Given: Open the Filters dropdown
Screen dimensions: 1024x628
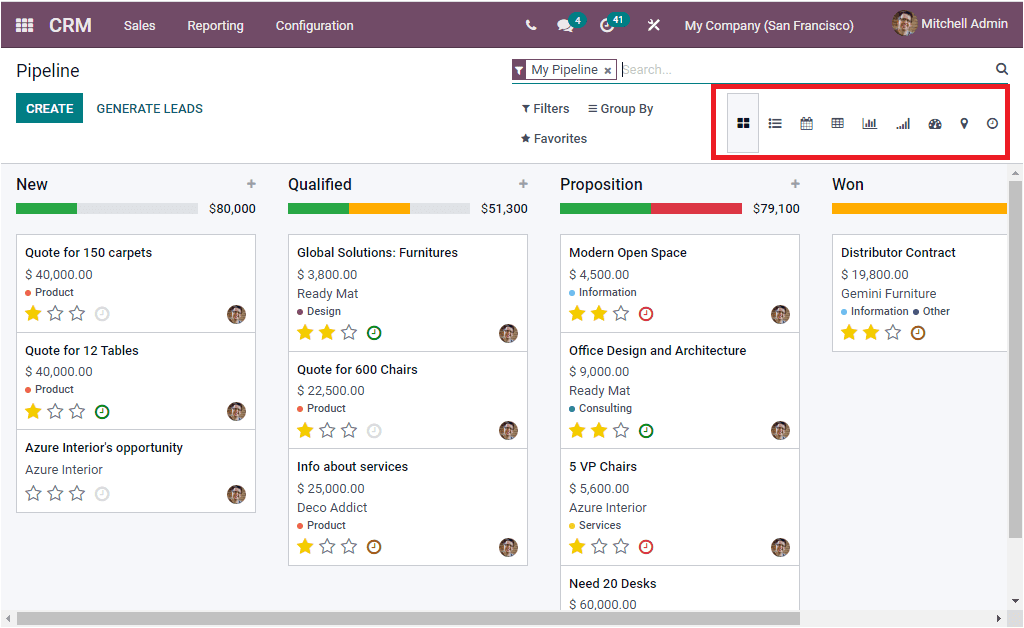Looking at the screenshot, I should click(544, 108).
